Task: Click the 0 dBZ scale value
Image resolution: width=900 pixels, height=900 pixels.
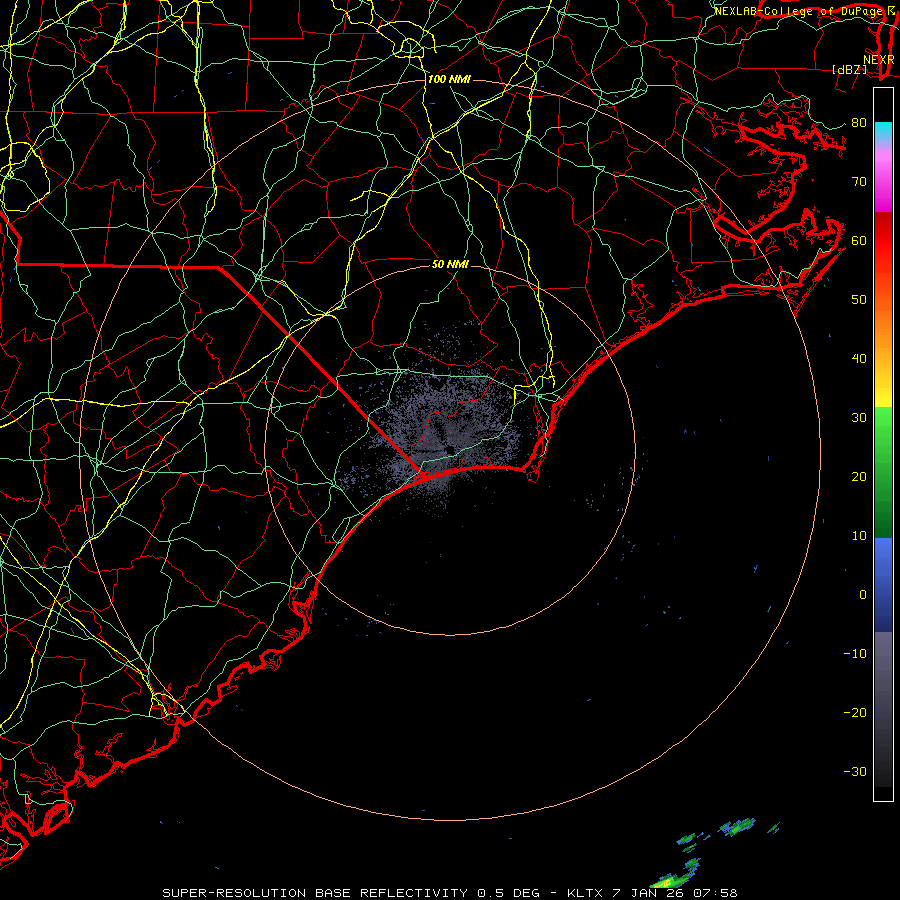Action: (863, 595)
